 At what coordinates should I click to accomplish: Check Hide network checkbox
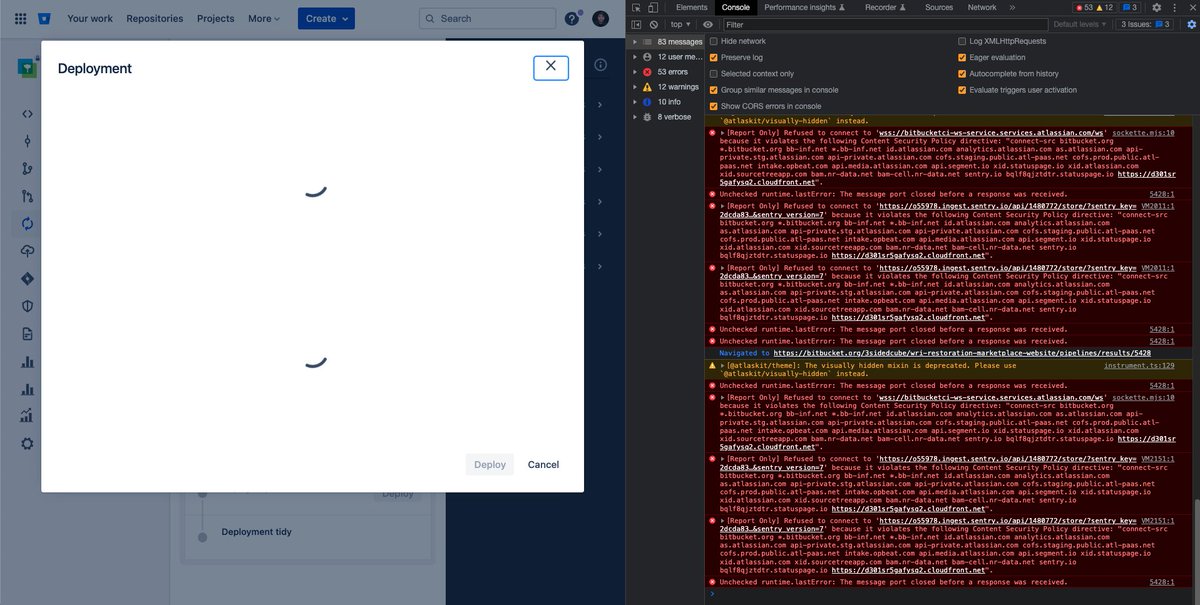click(713, 42)
